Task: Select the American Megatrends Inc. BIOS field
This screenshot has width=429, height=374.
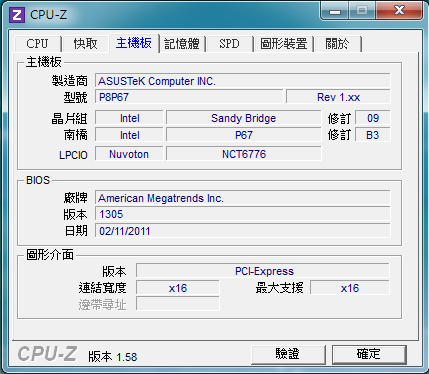Action: (x=243, y=198)
